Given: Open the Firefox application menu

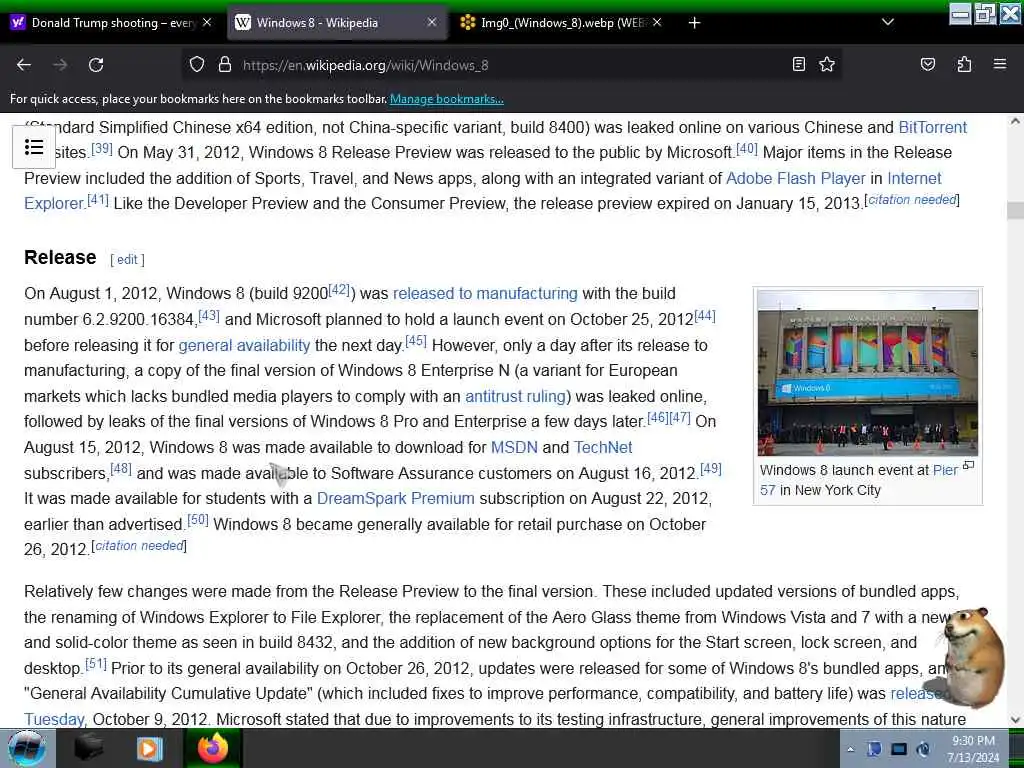Looking at the screenshot, I should click(x=1000, y=64).
